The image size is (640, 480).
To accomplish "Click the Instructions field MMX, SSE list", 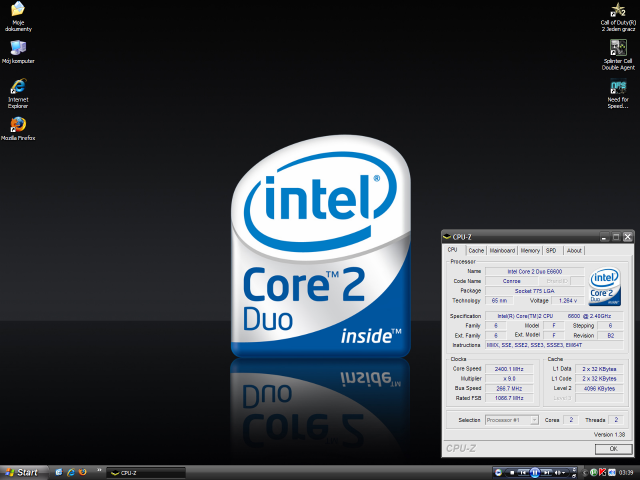I will click(554, 345).
